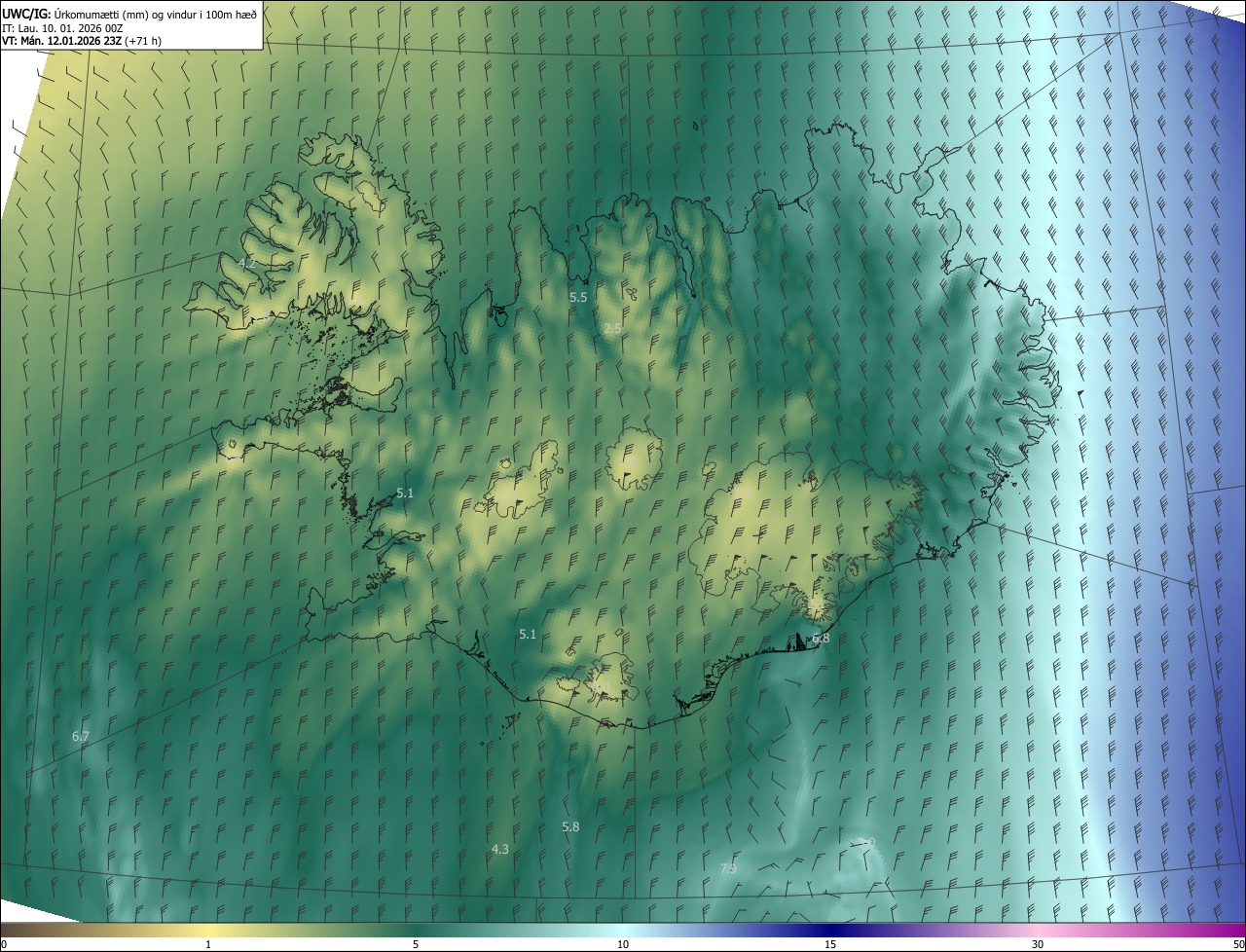
Task: Click the 9.0 value in the southern sea
Action: click(x=866, y=843)
